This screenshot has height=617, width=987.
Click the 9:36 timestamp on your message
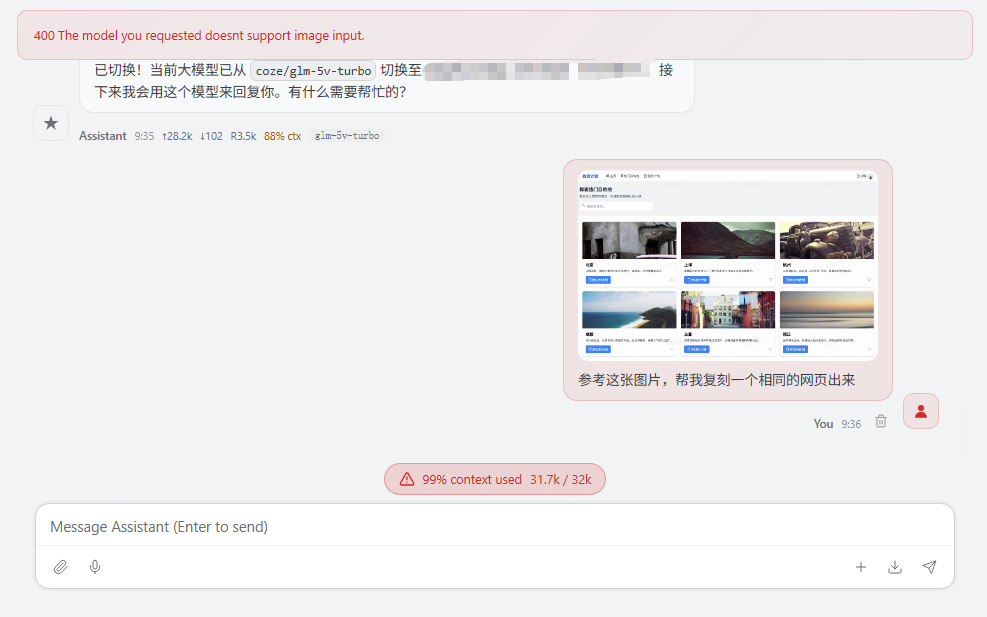click(851, 423)
